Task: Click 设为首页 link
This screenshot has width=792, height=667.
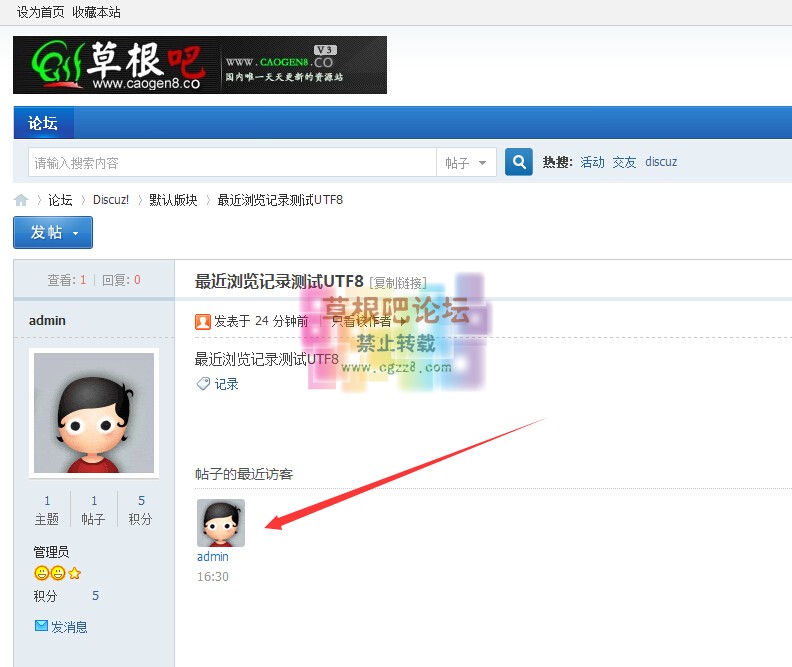Action: coord(40,12)
